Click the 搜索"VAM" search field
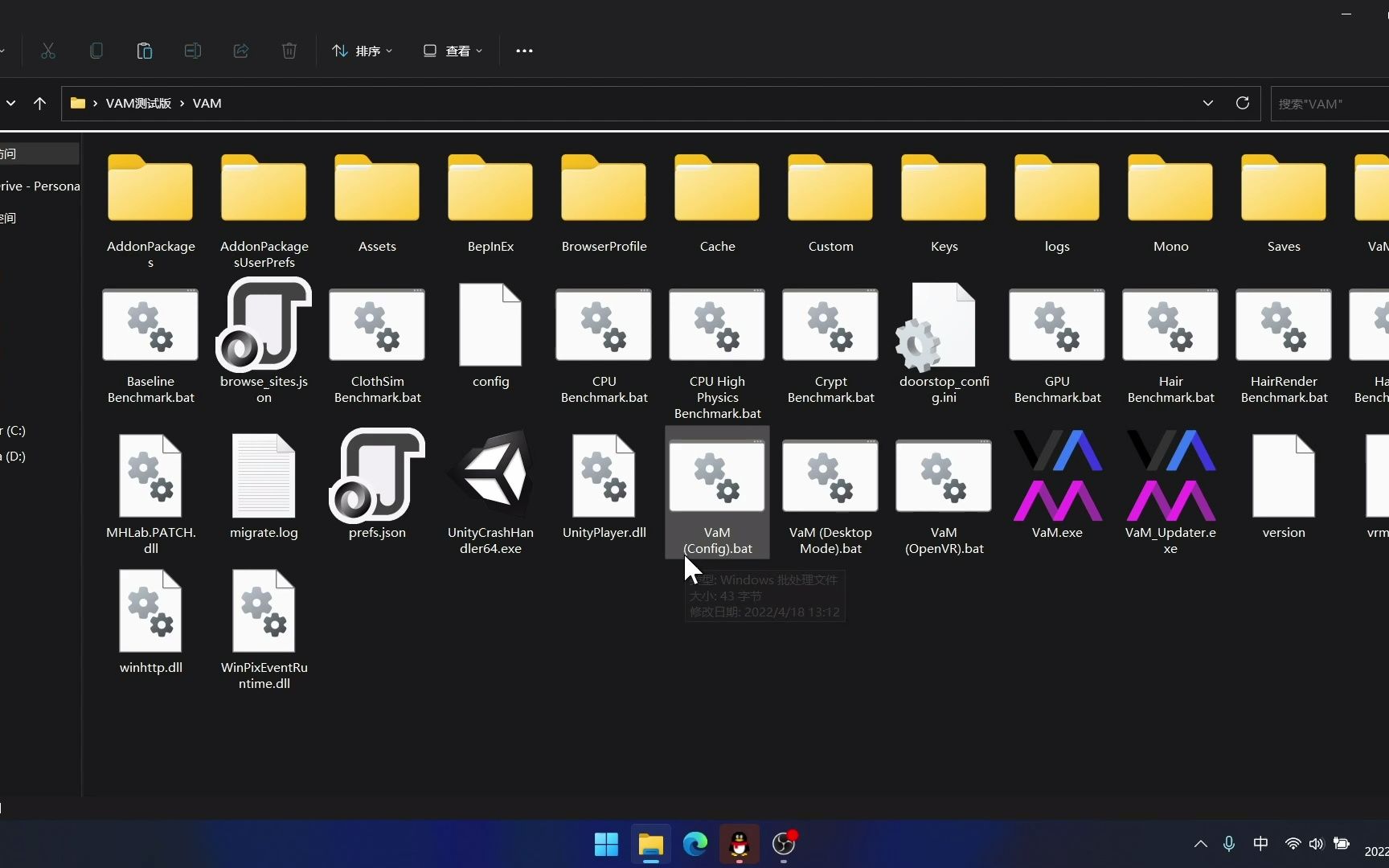This screenshot has height=868, width=1389. click(1330, 104)
